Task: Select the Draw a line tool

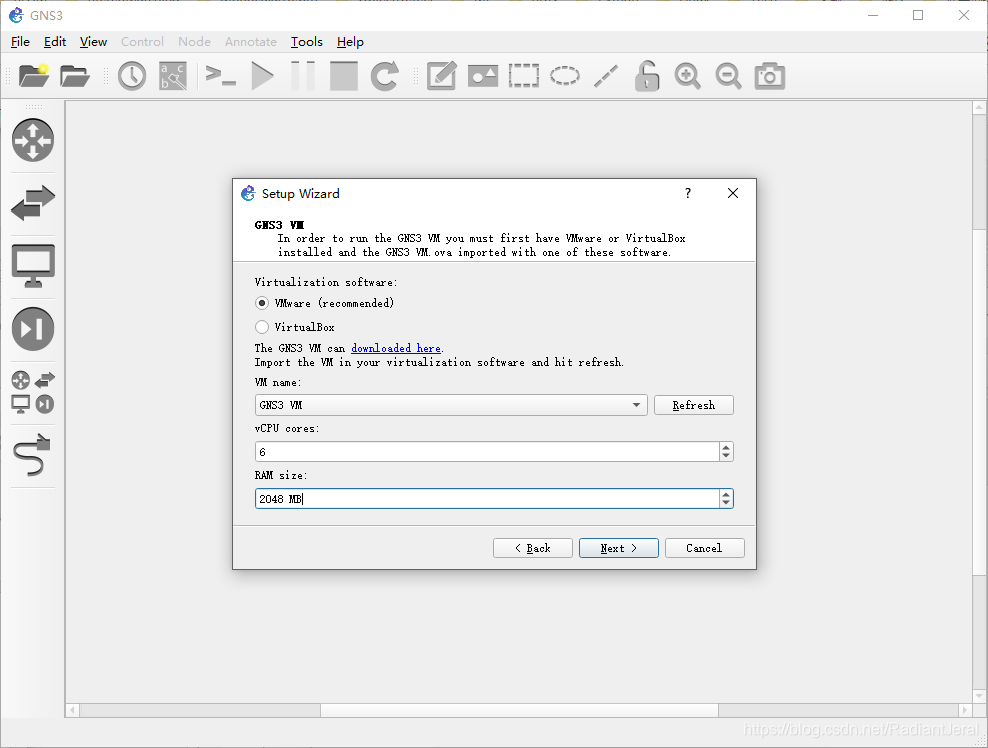Action: coord(606,76)
